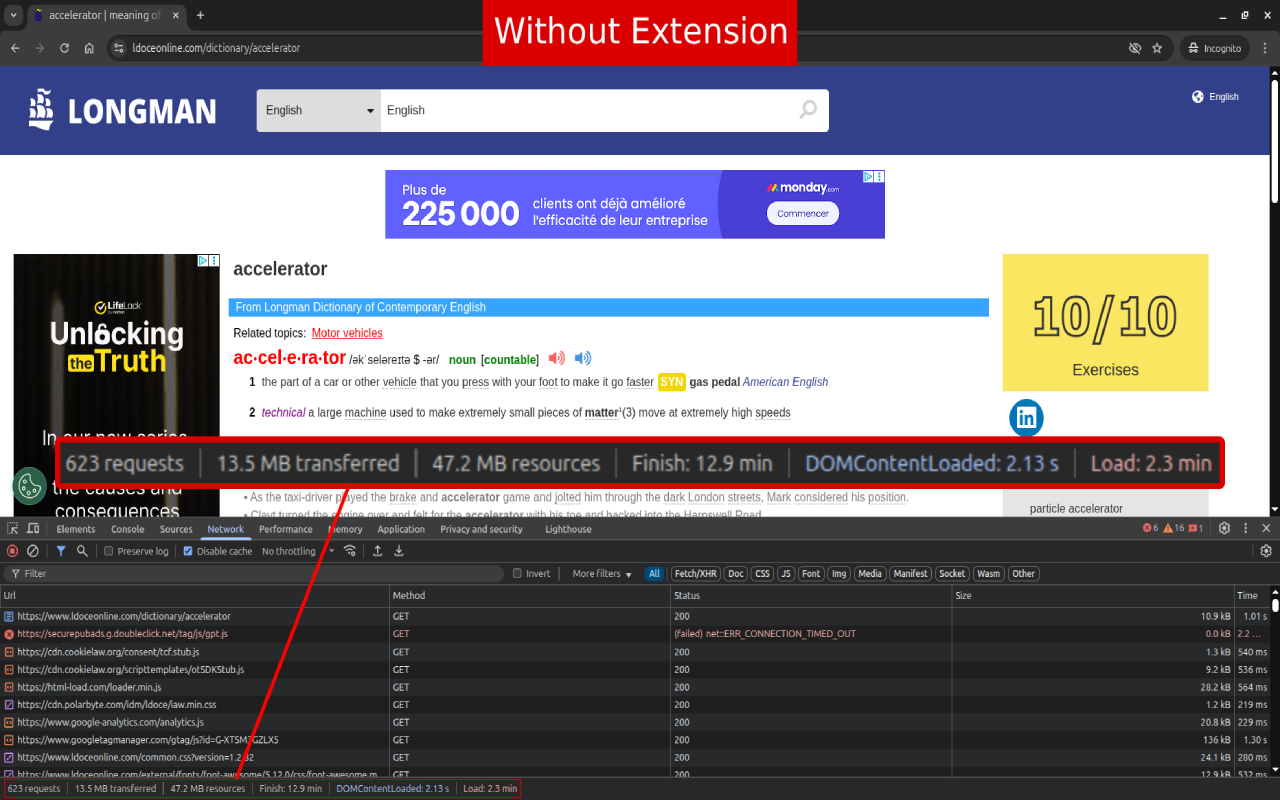Screen dimensions: 1280x800
Task: Click the inspect element picker icon
Action: tap(12, 529)
